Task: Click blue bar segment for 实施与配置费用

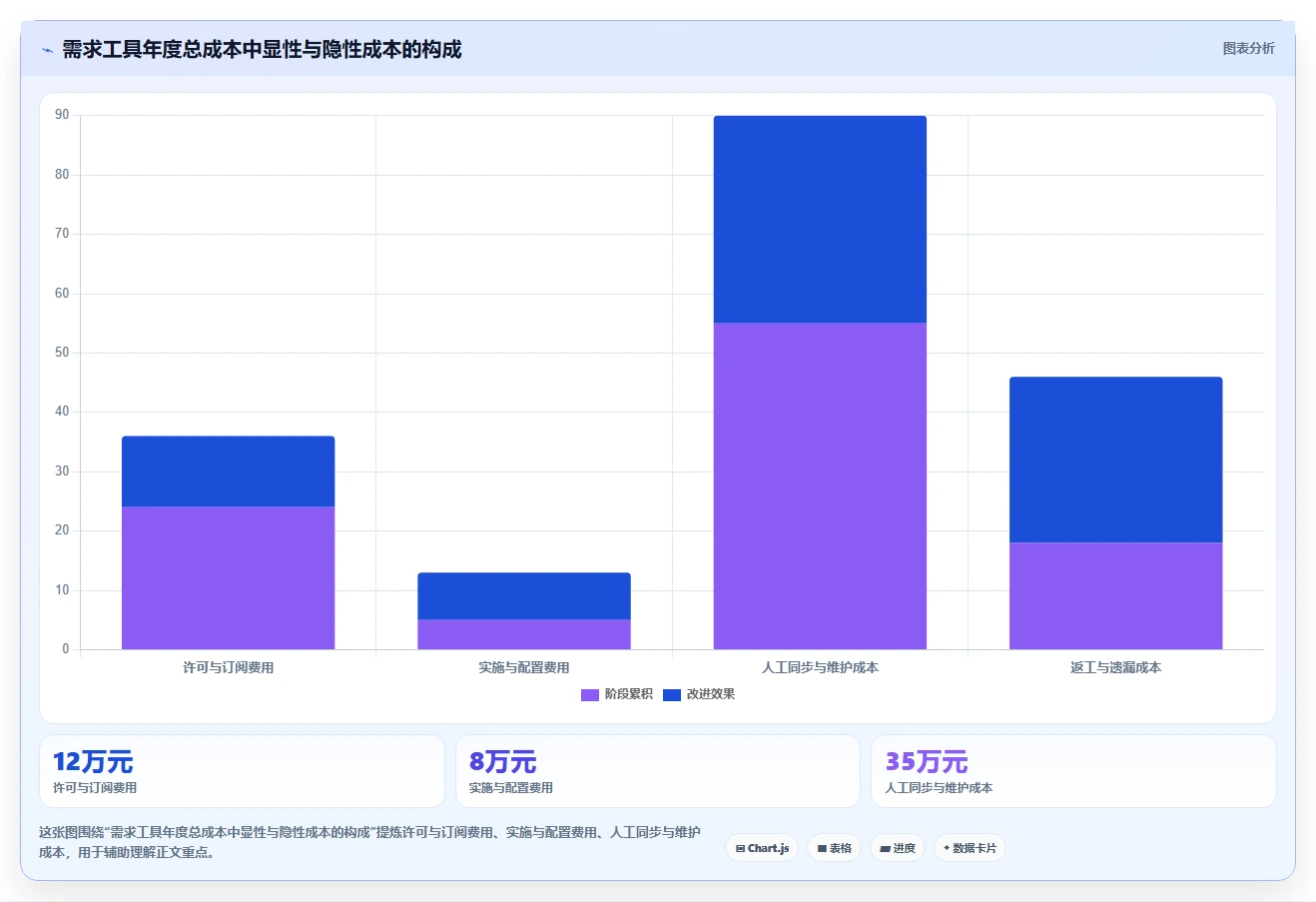Action: (x=524, y=596)
